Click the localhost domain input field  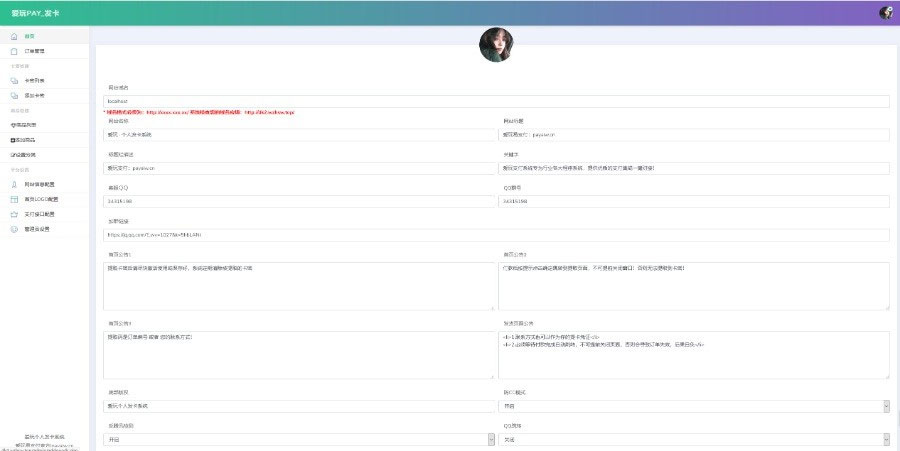[x=496, y=101]
